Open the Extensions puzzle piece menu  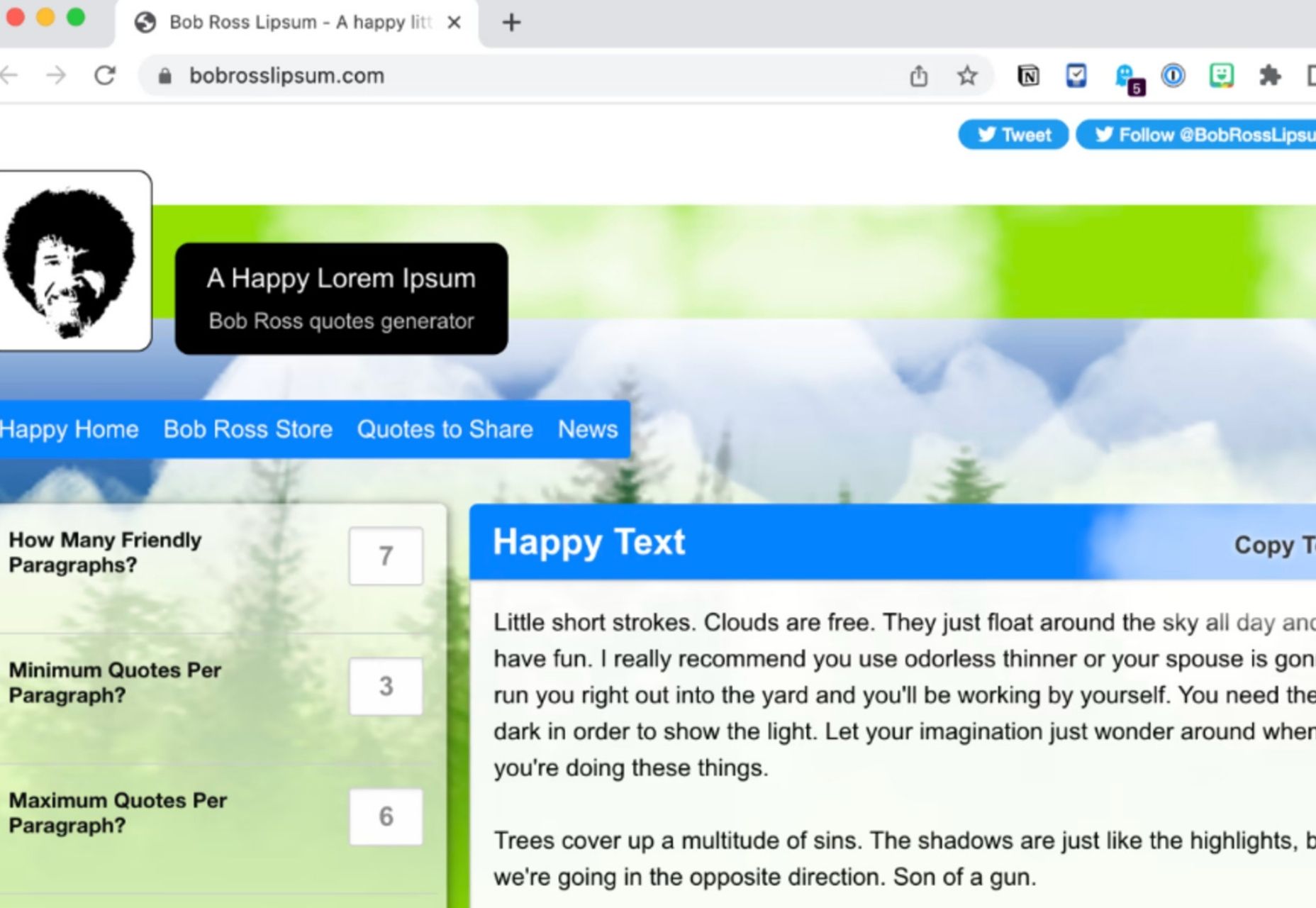(x=1270, y=75)
